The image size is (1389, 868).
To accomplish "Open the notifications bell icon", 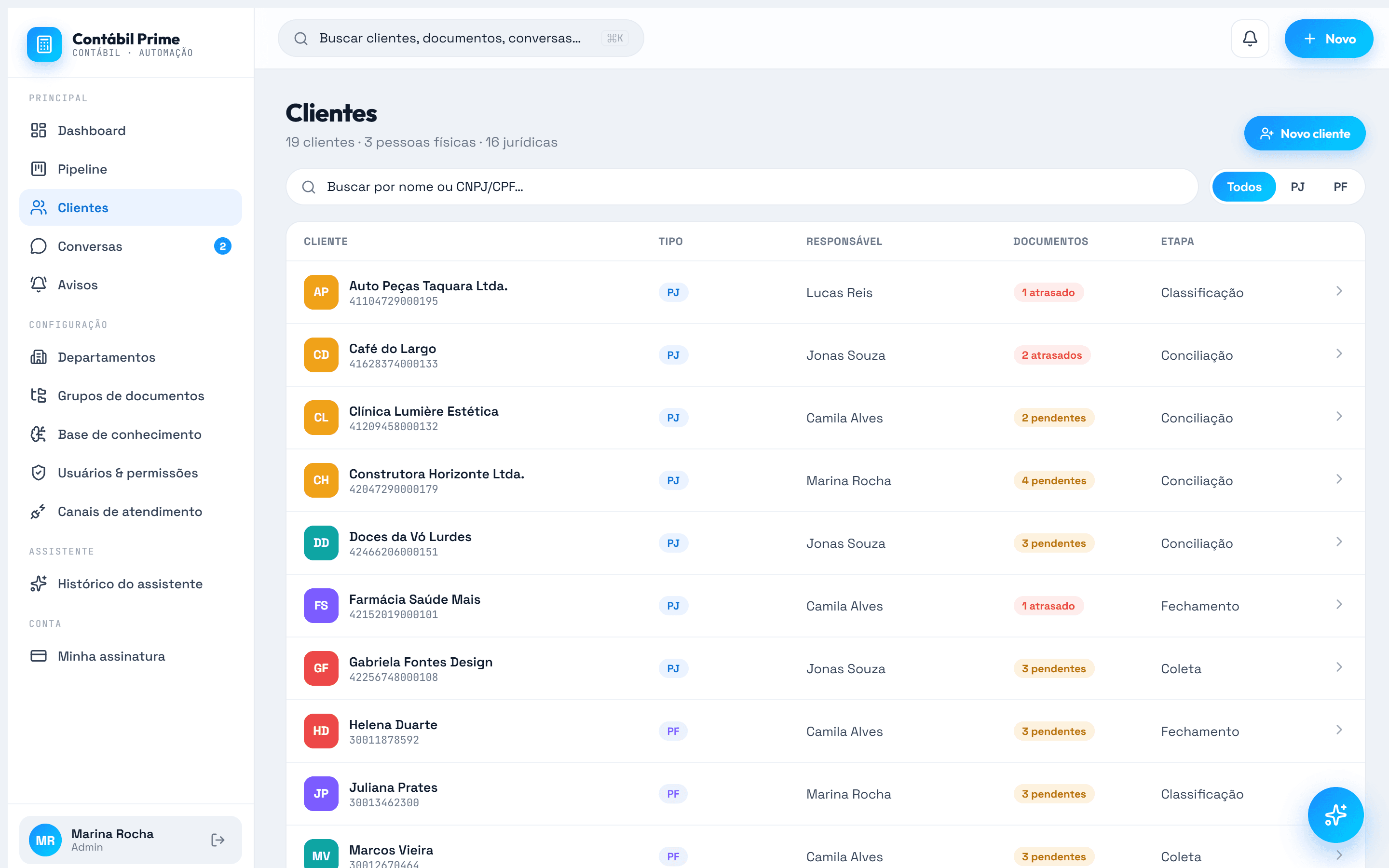I will [x=1250, y=39].
